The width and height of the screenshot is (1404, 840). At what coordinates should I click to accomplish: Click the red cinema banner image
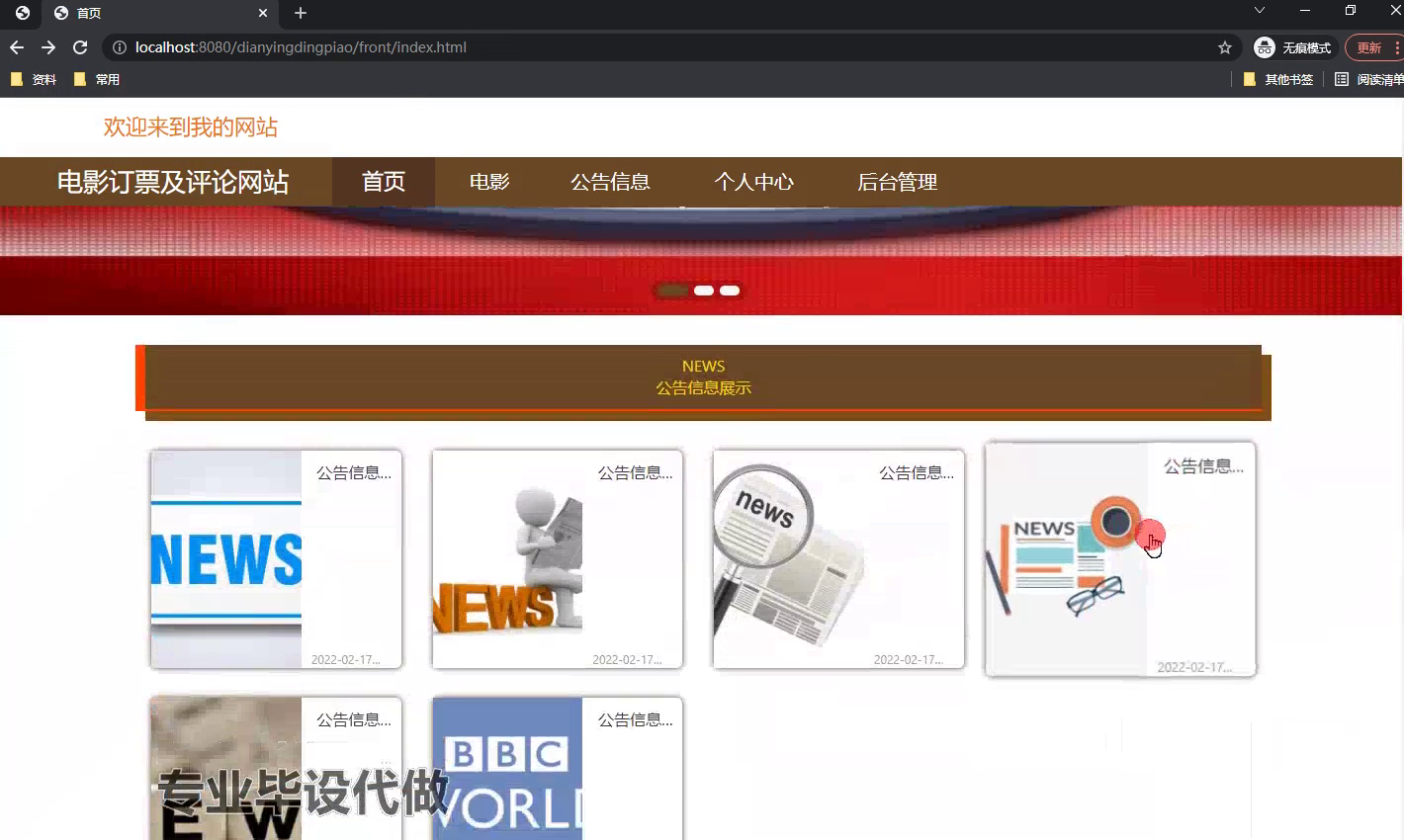[701, 261]
